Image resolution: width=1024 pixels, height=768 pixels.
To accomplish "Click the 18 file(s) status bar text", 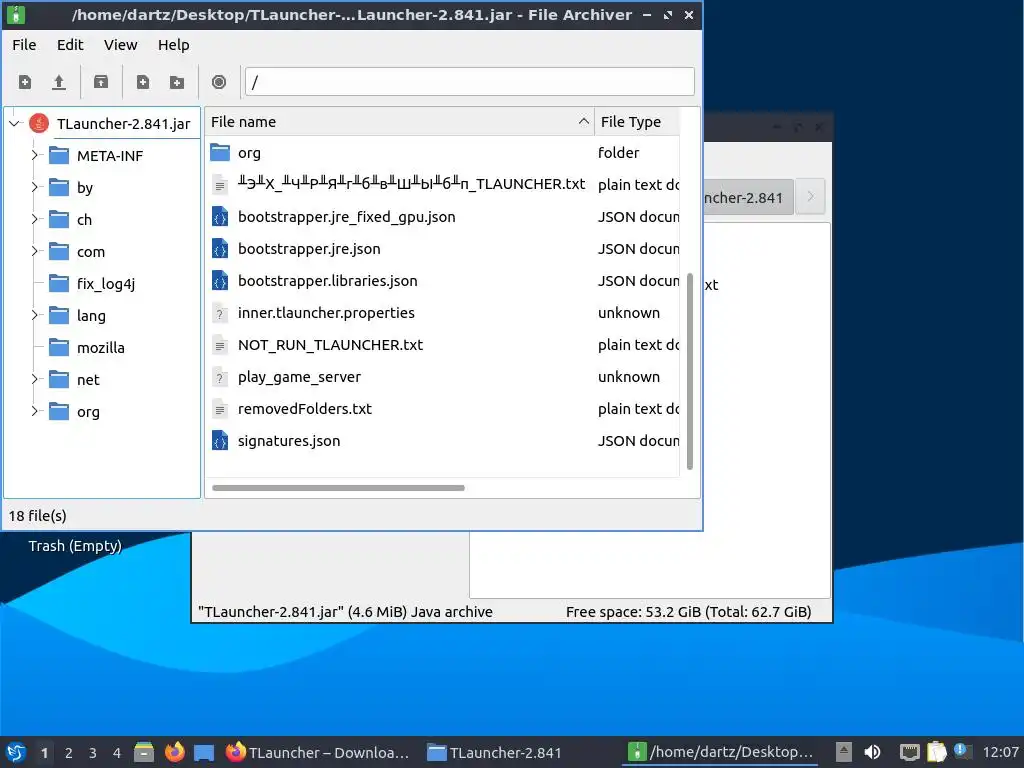I will 37,516.
